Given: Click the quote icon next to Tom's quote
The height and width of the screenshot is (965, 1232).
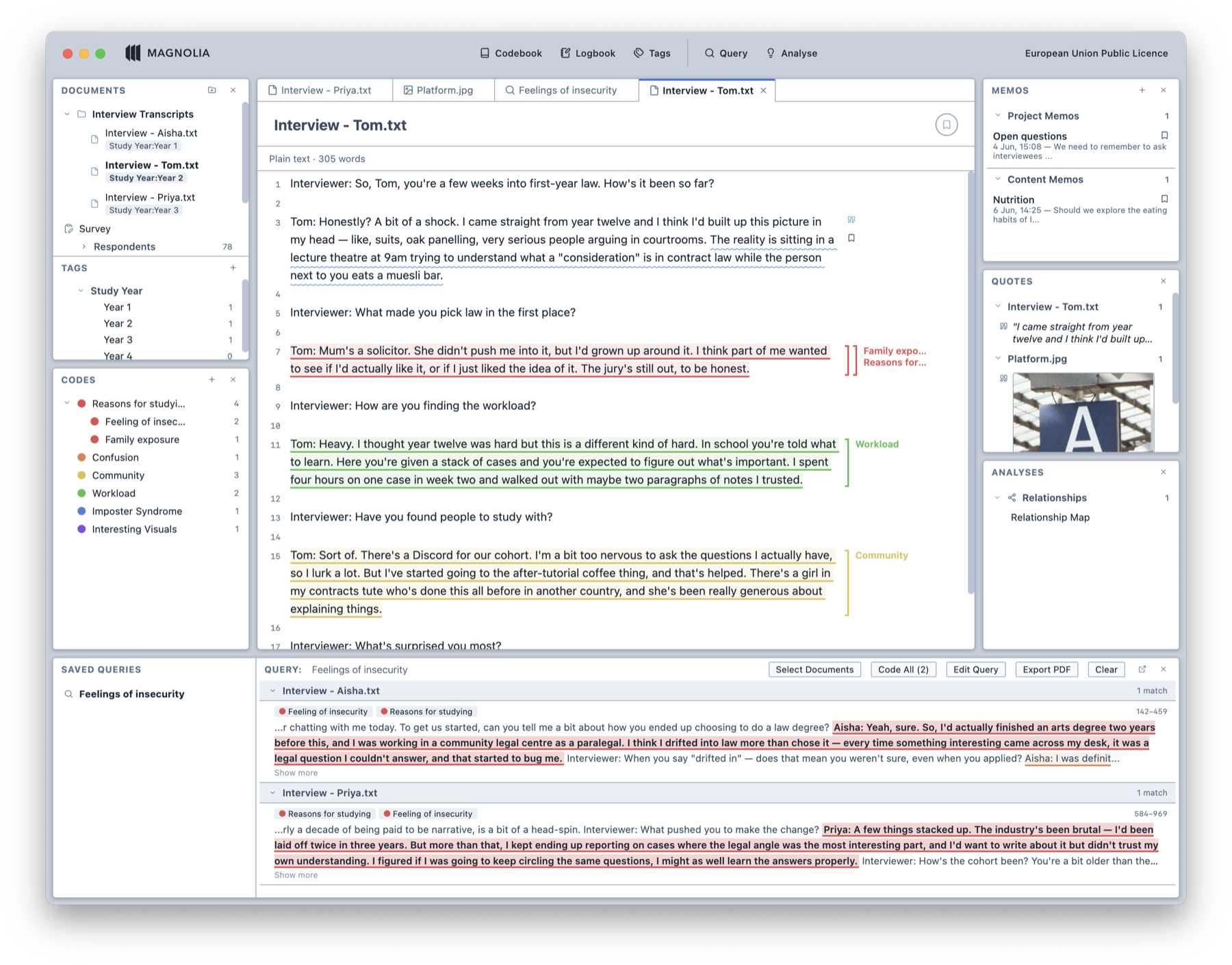Looking at the screenshot, I should click(x=1003, y=326).
